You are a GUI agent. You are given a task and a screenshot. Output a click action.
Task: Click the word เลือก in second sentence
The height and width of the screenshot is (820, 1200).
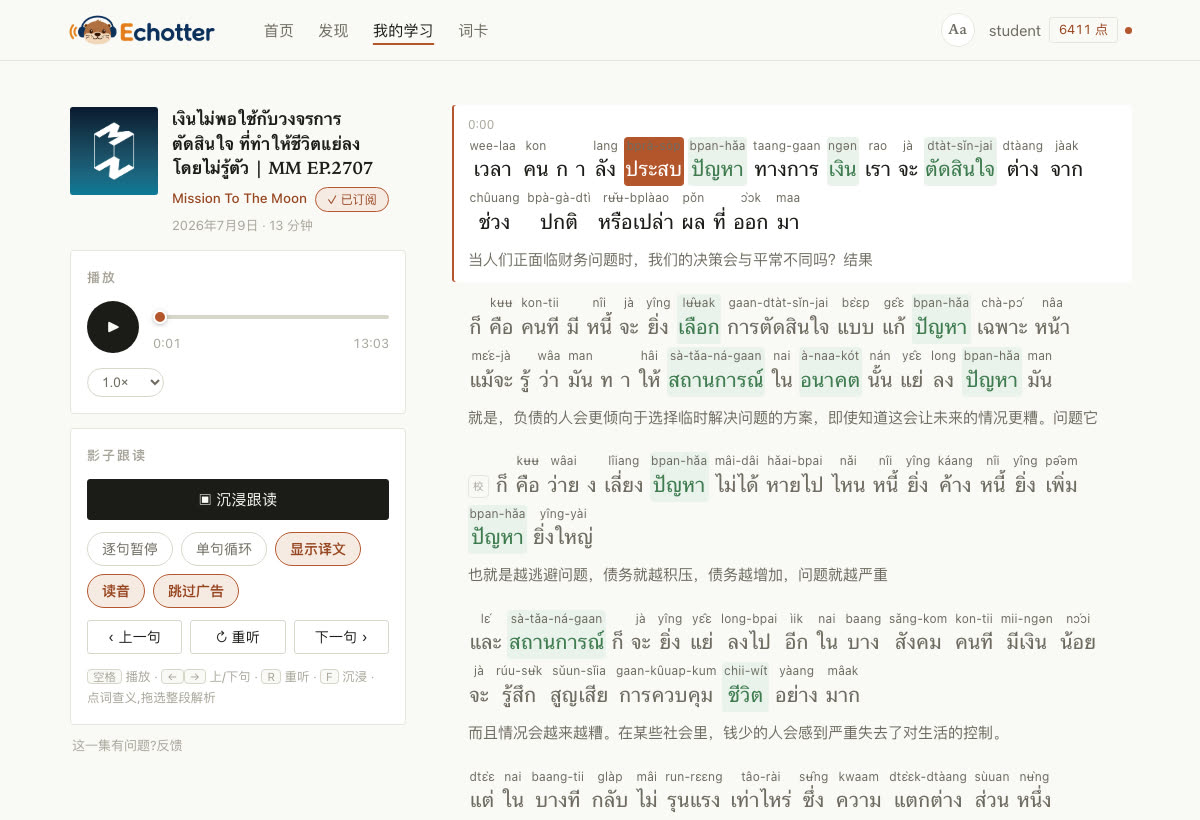pyautogui.click(x=698, y=319)
